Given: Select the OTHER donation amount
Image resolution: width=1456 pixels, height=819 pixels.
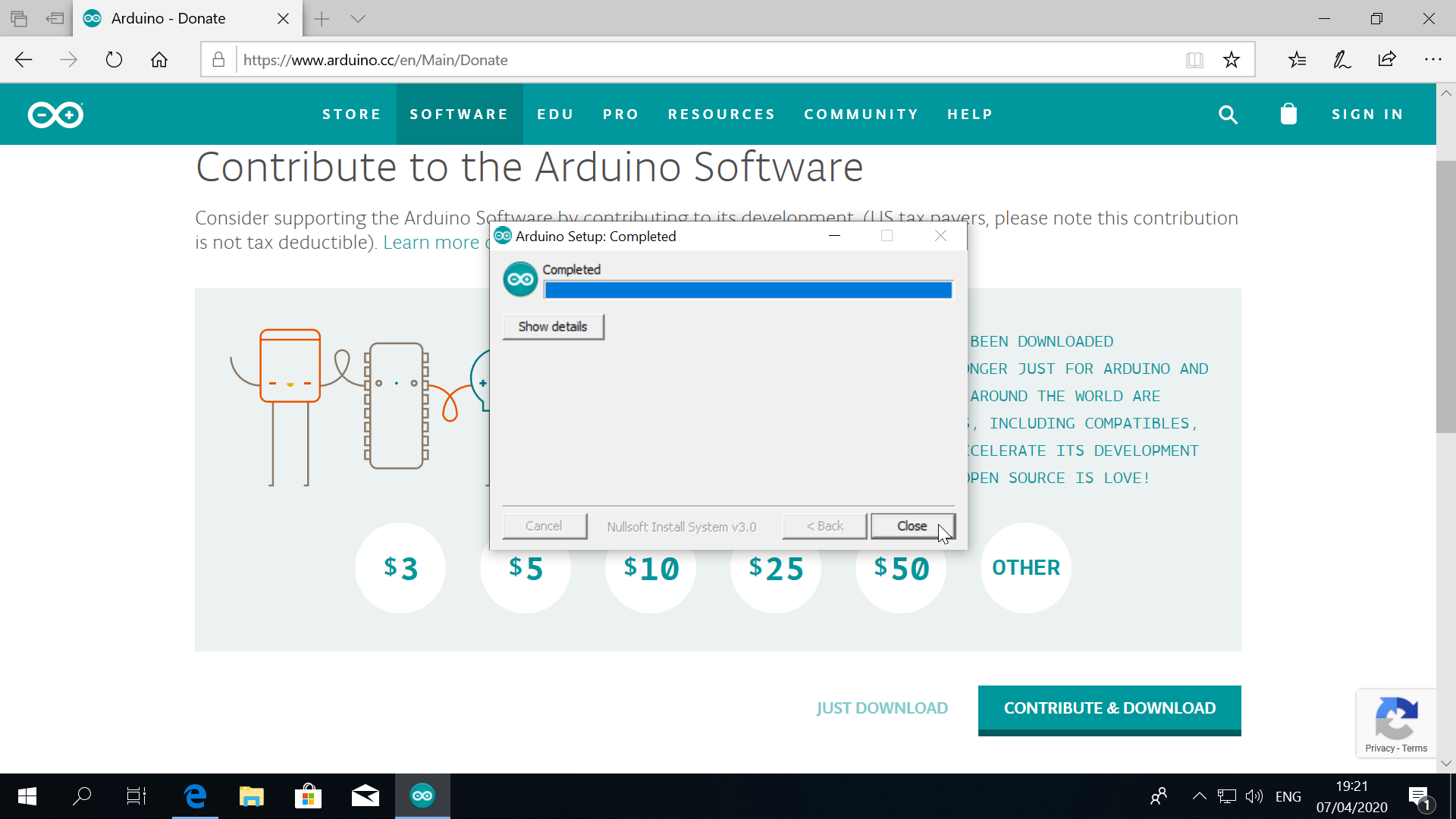Looking at the screenshot, I should pos(1026,568).
